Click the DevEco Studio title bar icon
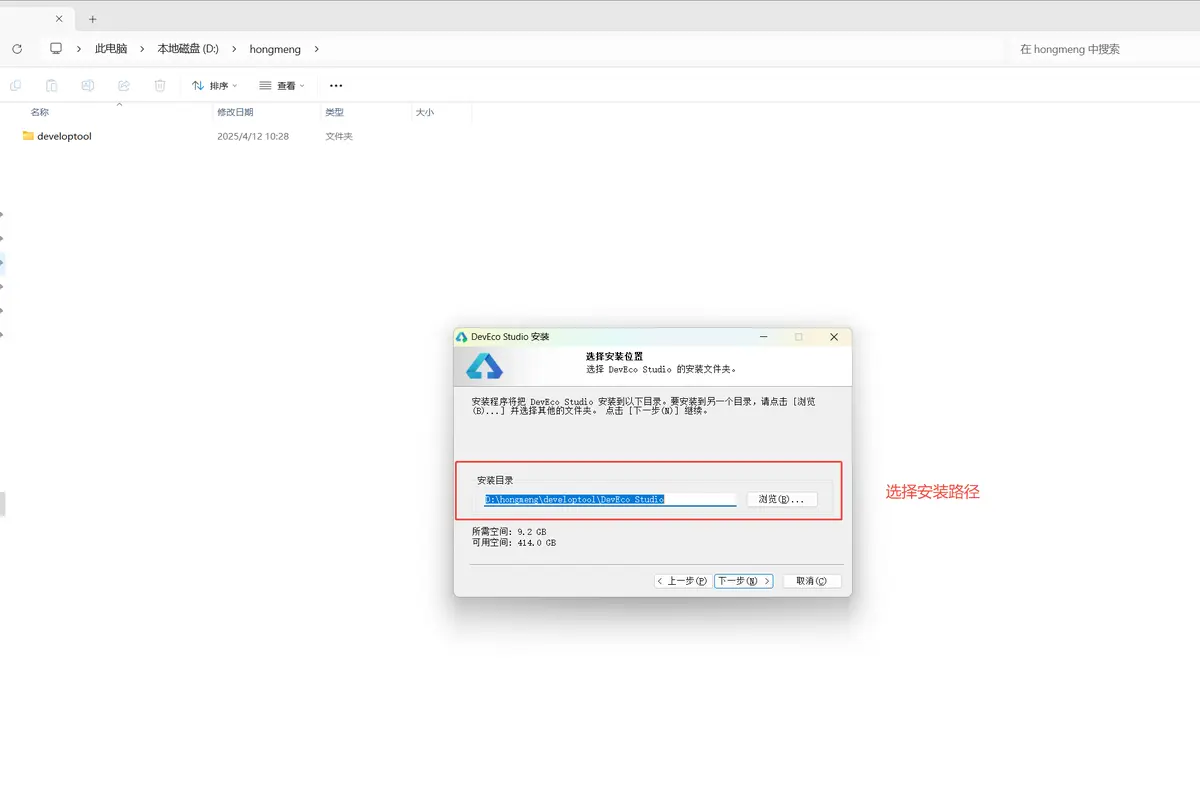 coord(461,337)
